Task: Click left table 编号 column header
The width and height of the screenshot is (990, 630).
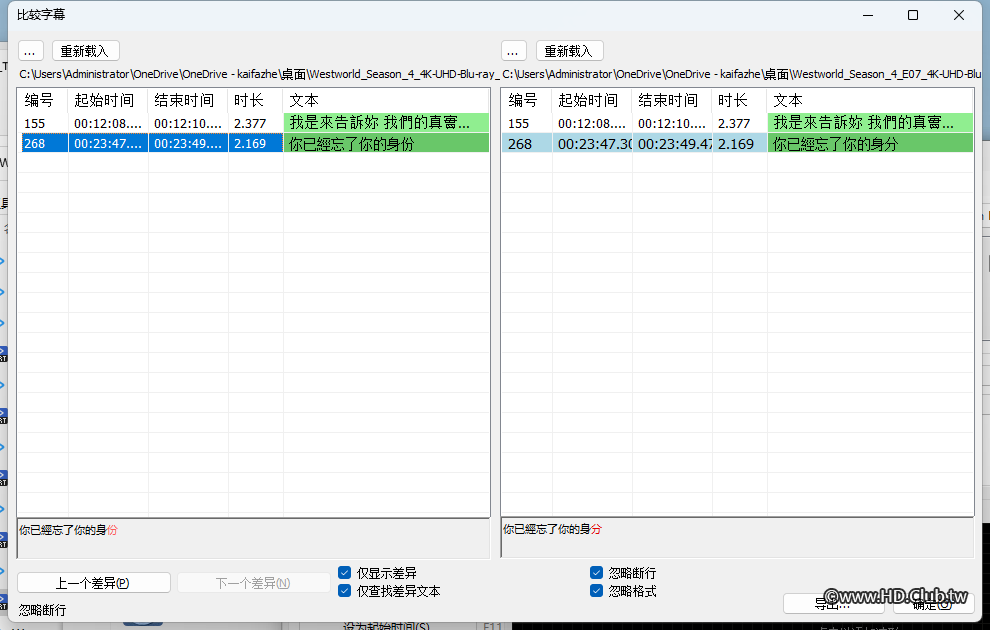Action: [43, 100]
